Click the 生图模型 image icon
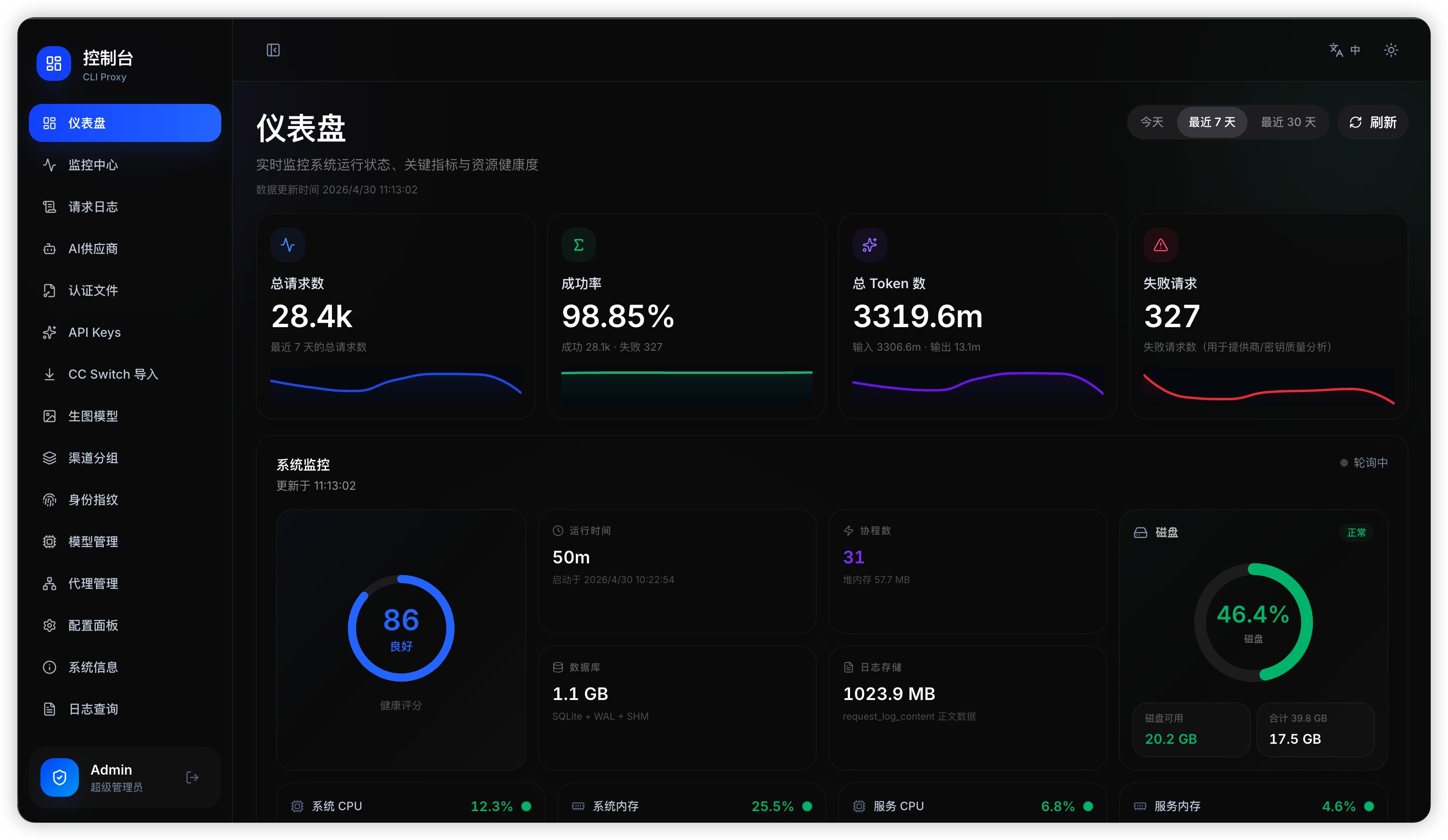 pos(50,416)
